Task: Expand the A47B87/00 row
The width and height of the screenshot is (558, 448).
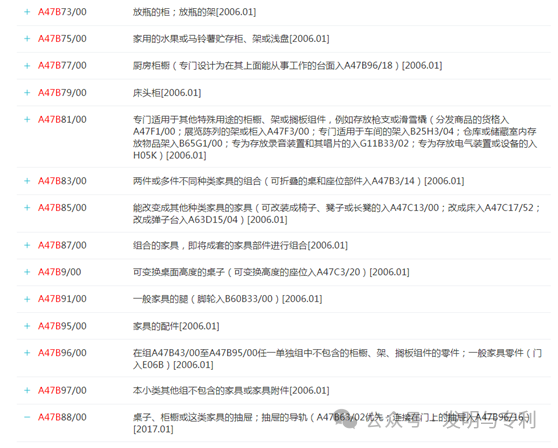Action: click(x=27, y=245)
